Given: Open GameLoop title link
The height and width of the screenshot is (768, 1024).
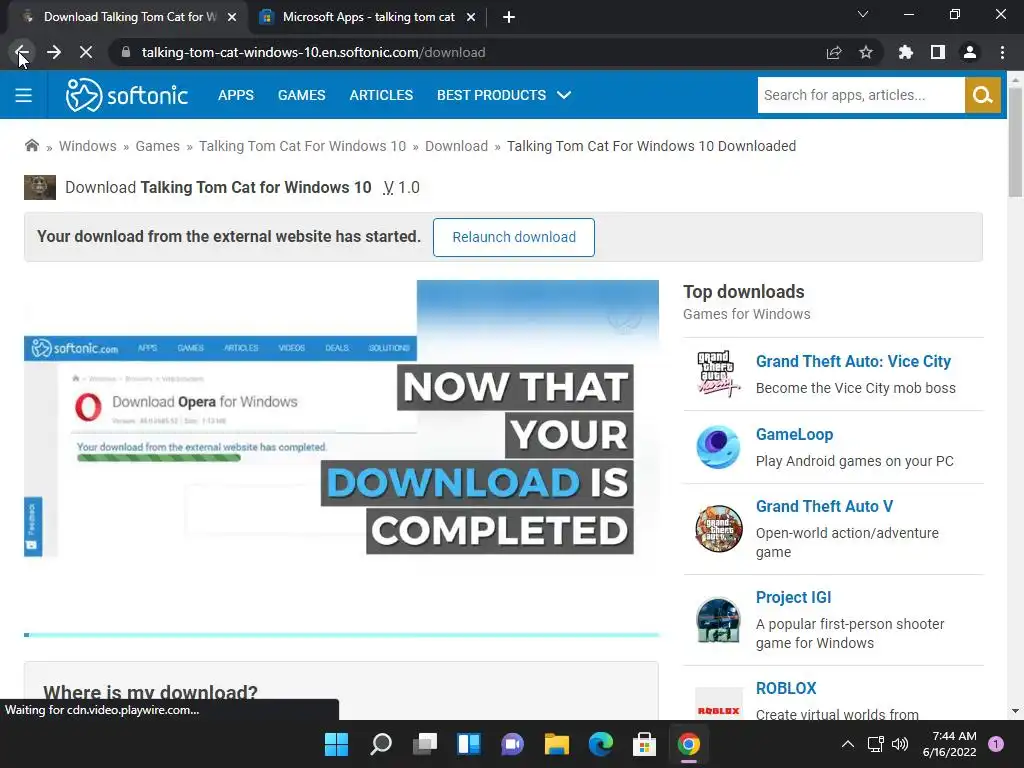Looking at the screenshot, I should click(x=794, y=434).
